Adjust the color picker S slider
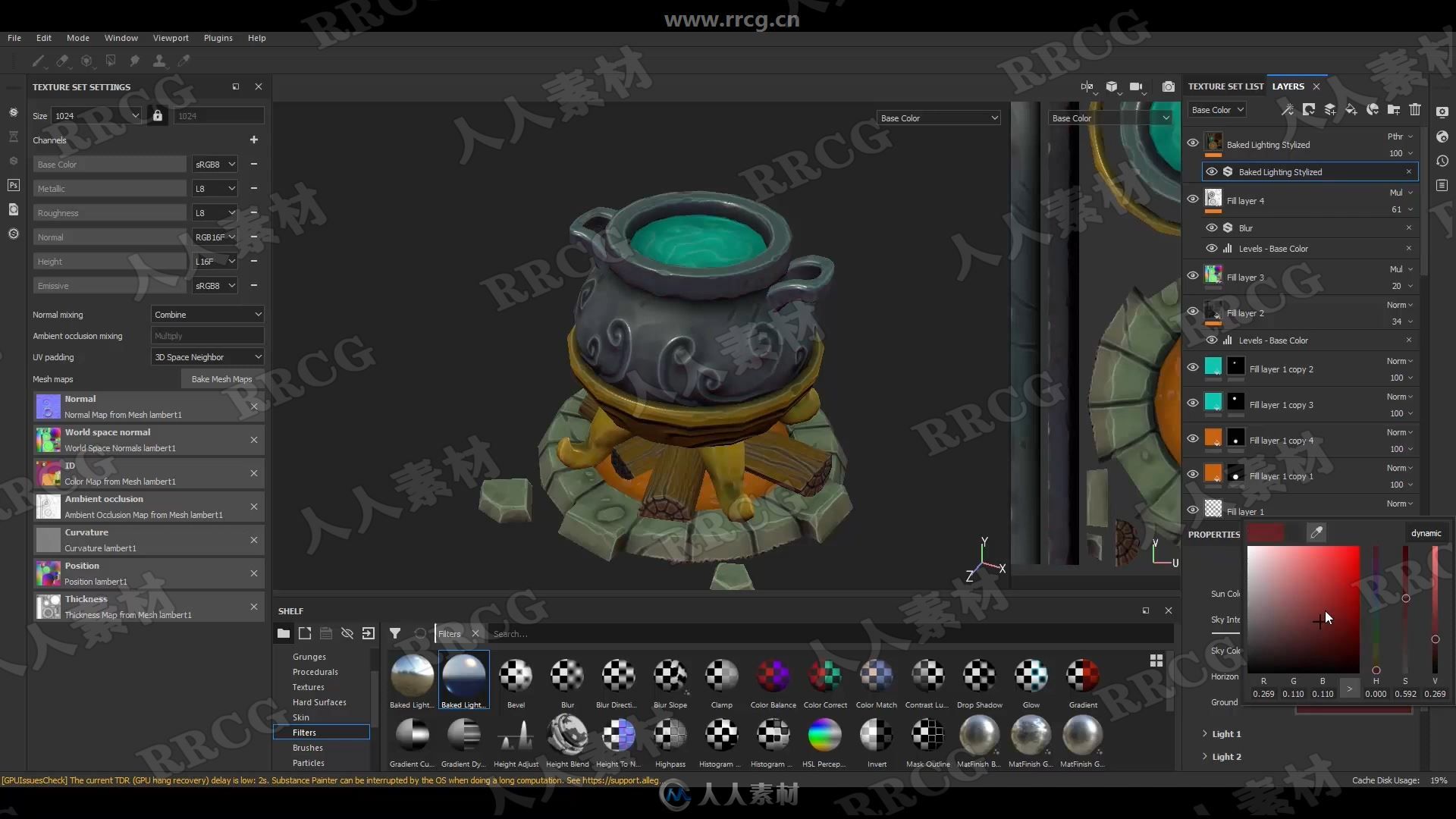 coord(1405,610)
